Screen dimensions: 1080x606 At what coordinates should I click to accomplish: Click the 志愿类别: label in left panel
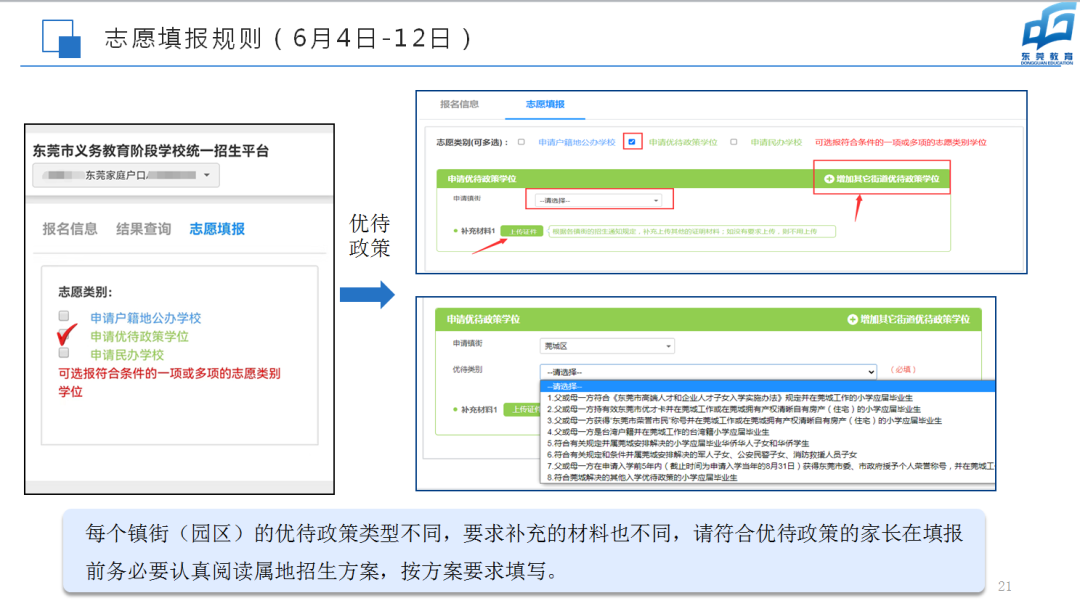tap(85, 292)
